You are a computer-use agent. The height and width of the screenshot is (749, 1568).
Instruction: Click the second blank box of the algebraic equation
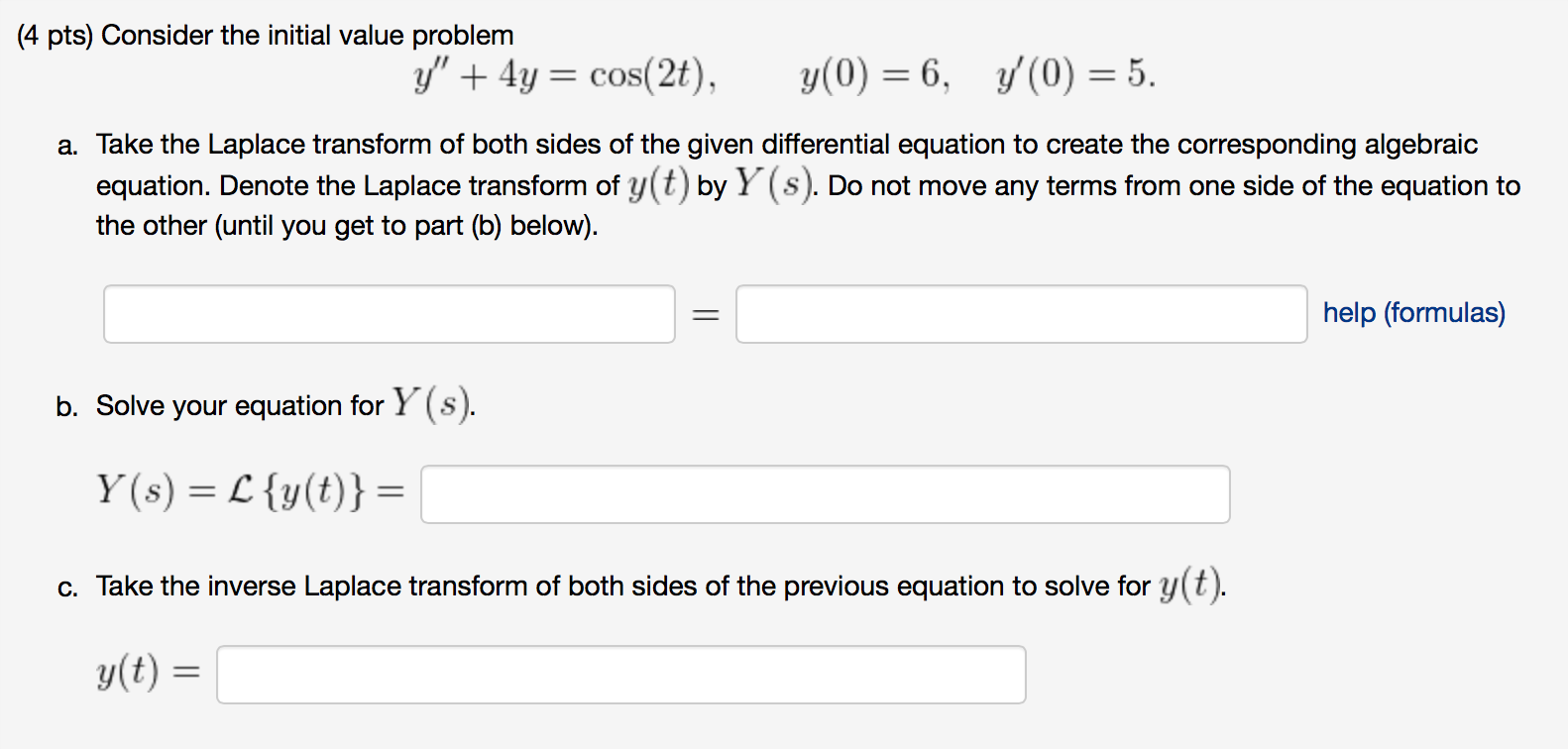click(1021, 313)
